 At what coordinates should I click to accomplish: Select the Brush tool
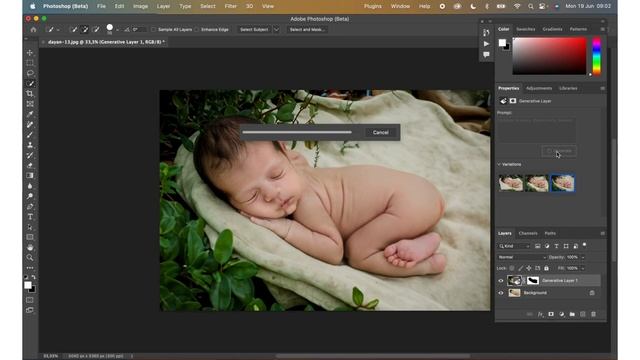coord(30,135)
